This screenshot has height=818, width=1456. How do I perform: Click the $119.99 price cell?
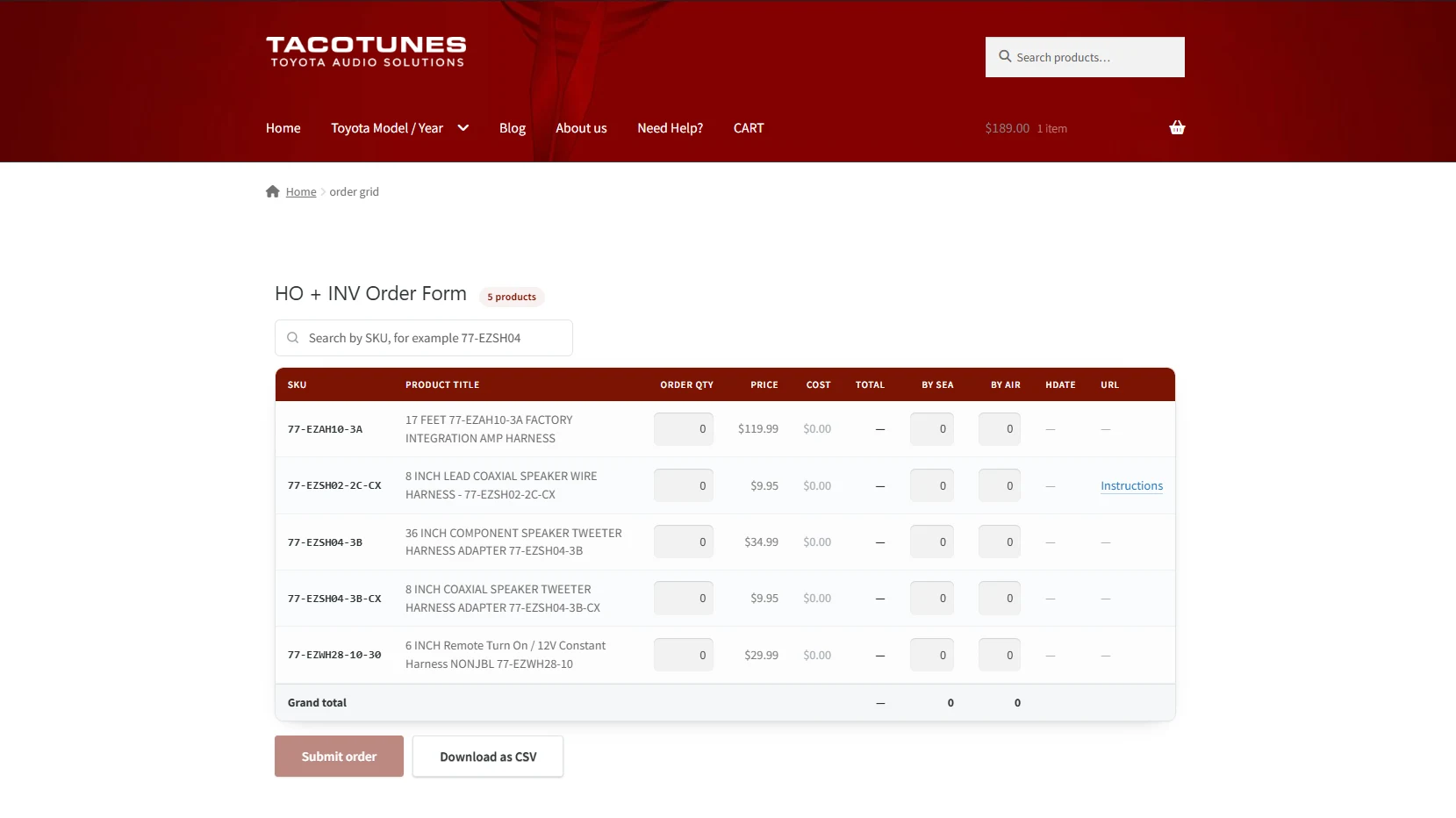[x=758, y=429]
